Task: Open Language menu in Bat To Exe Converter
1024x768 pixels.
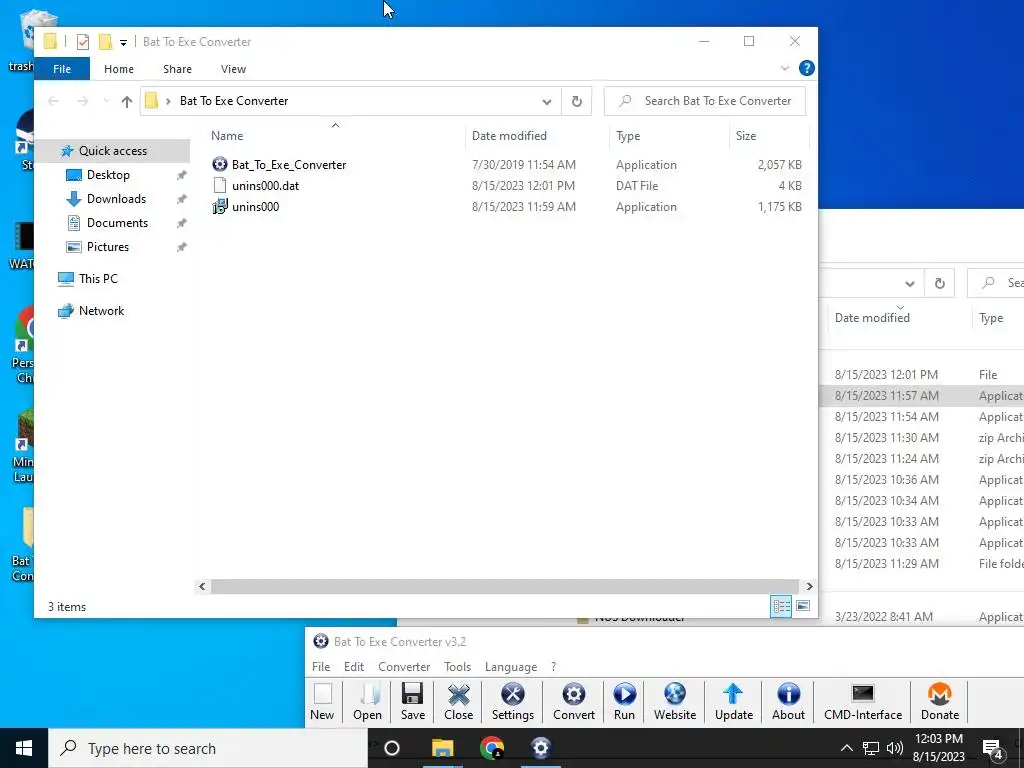Action: [511, 667]
